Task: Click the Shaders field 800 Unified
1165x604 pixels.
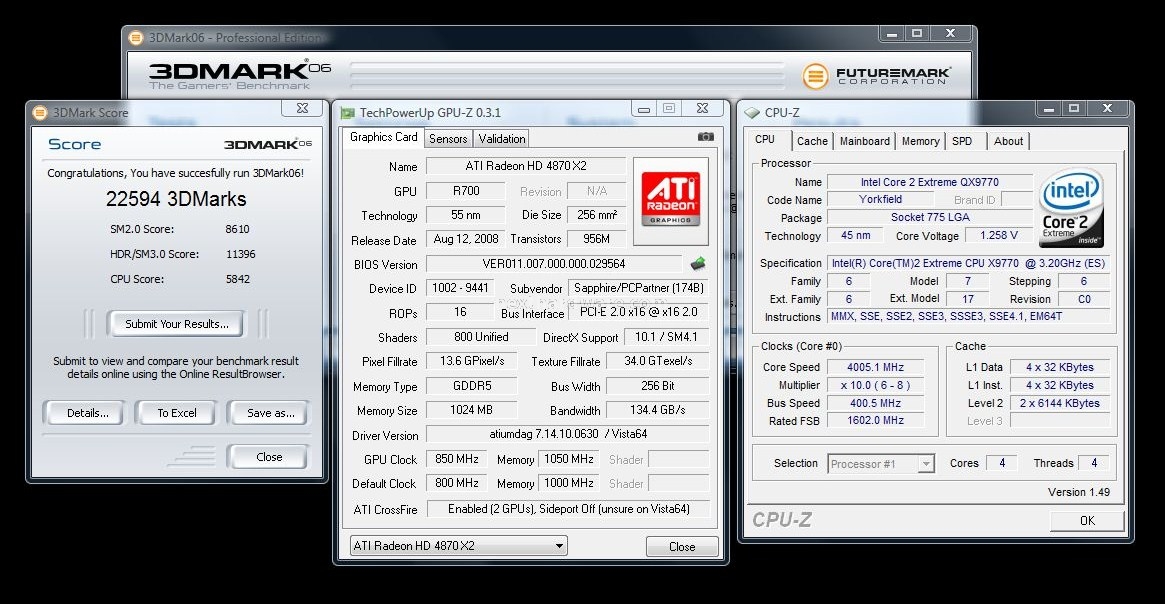Action: pyautogui.click(x=481, y=337)
